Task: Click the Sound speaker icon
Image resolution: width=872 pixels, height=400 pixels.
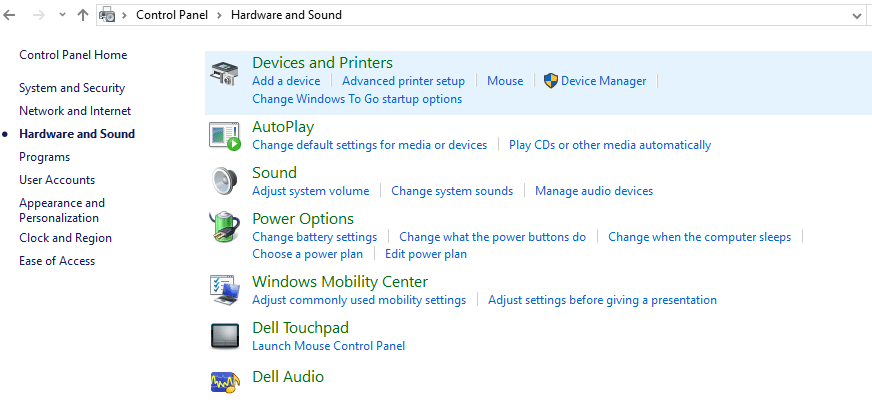Action: point(225,181)
